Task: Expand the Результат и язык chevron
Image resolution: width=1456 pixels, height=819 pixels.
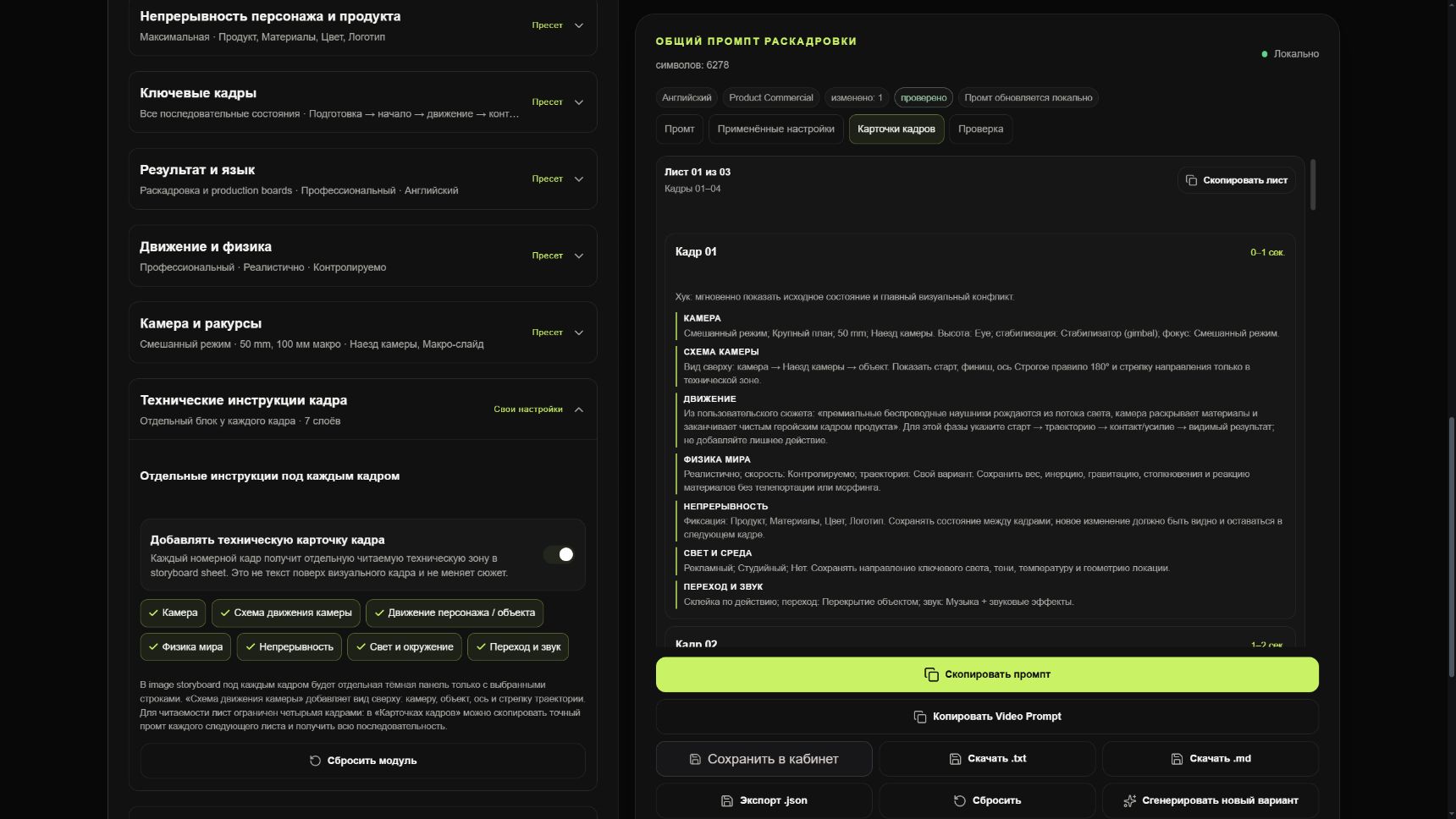Action: 579,179
